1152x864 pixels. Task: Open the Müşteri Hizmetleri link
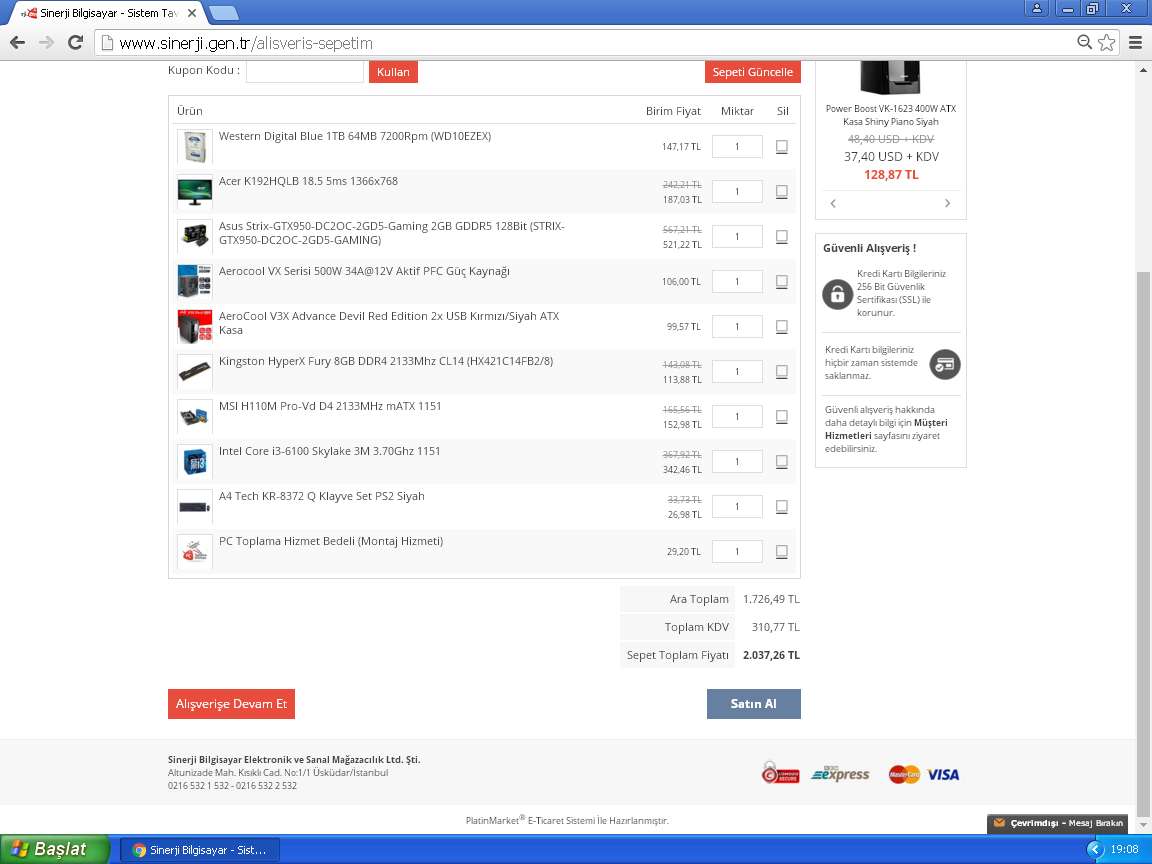click(x=886, y=429)
